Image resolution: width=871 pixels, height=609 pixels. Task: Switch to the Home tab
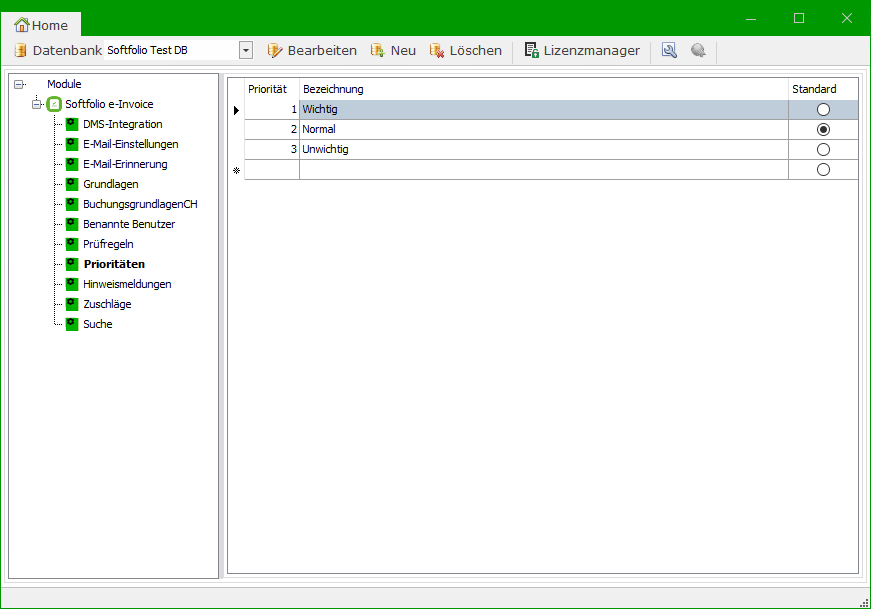(x=42, y=25)
